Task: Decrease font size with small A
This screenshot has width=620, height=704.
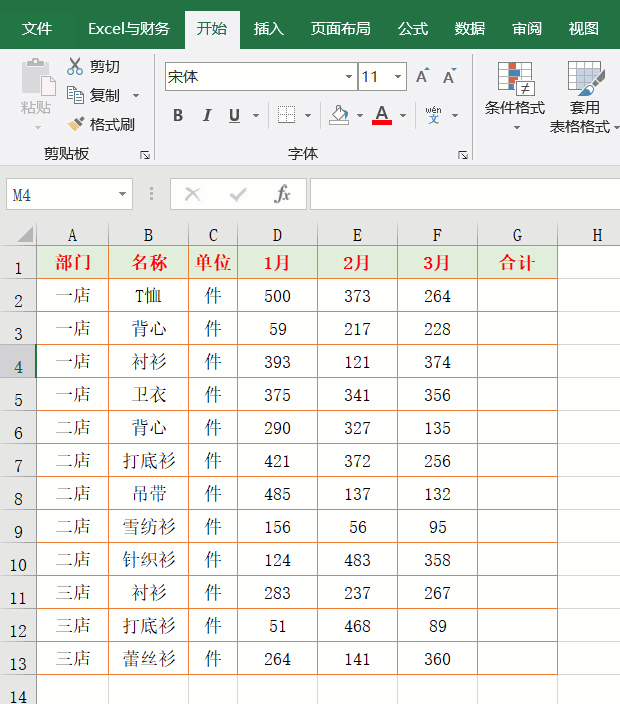Action: click(449, 76)
